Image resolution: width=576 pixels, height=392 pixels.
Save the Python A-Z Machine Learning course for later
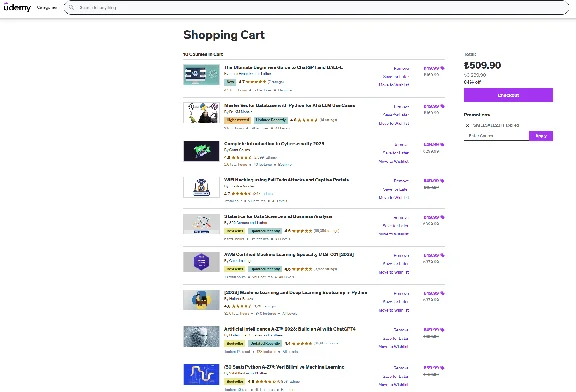396,377
